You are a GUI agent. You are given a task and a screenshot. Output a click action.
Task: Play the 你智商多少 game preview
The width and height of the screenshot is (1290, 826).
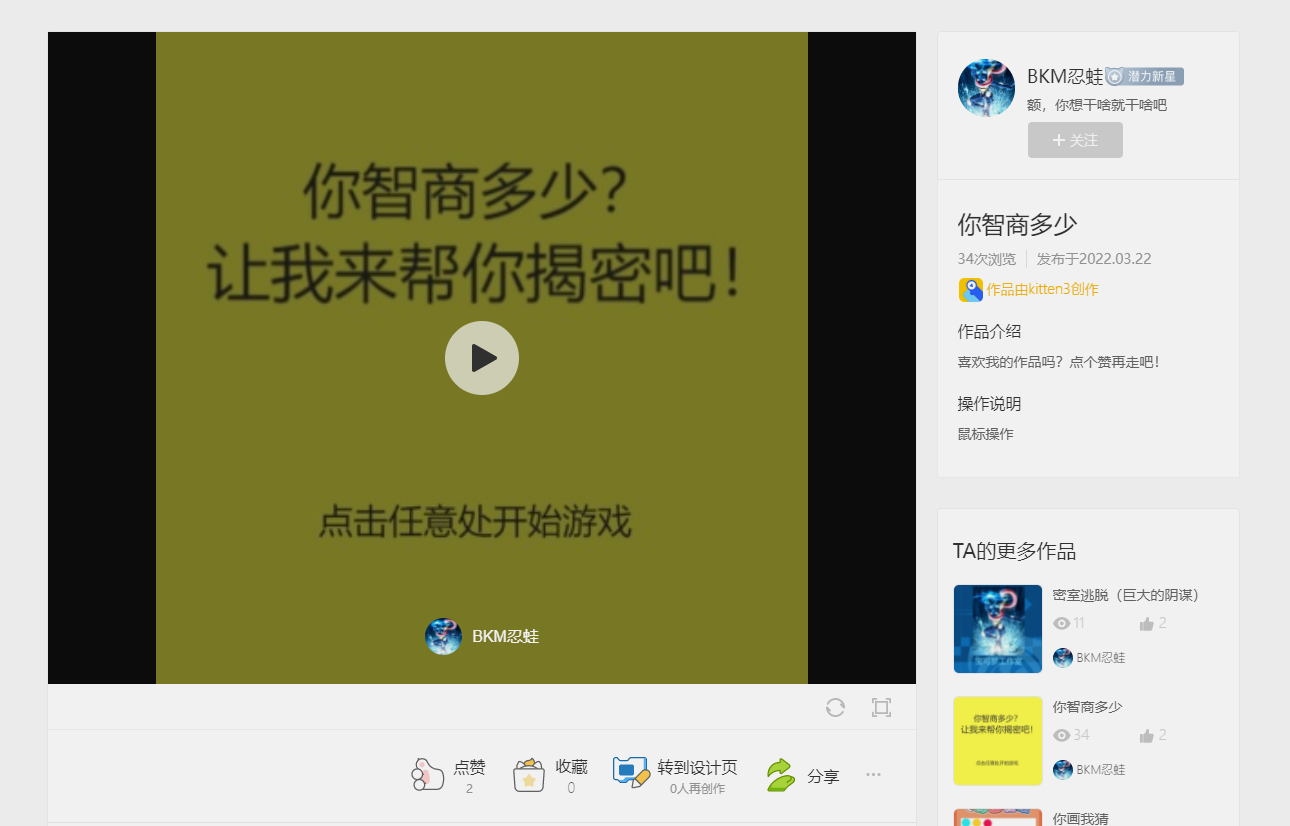482,358
